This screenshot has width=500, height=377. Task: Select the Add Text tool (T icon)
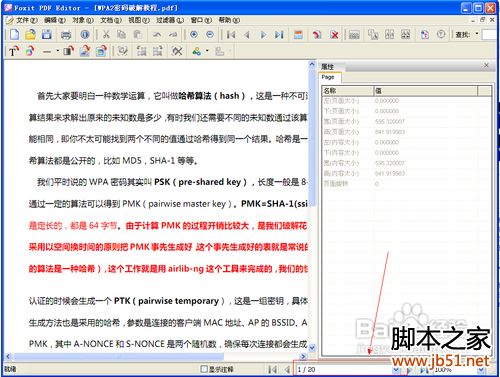tap(13, 51)
